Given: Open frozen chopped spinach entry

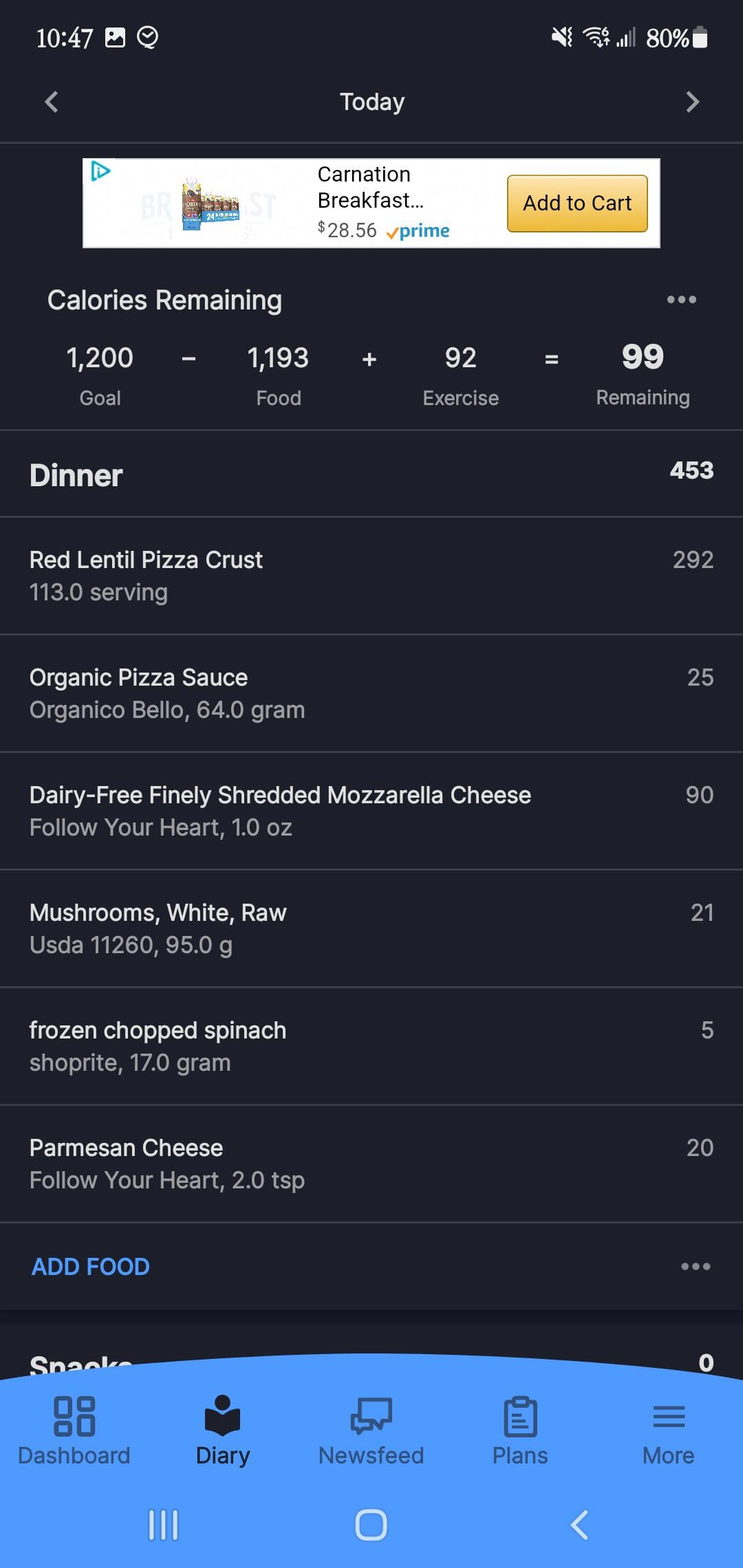Looking at the screenshot, I should [371, 1046].
